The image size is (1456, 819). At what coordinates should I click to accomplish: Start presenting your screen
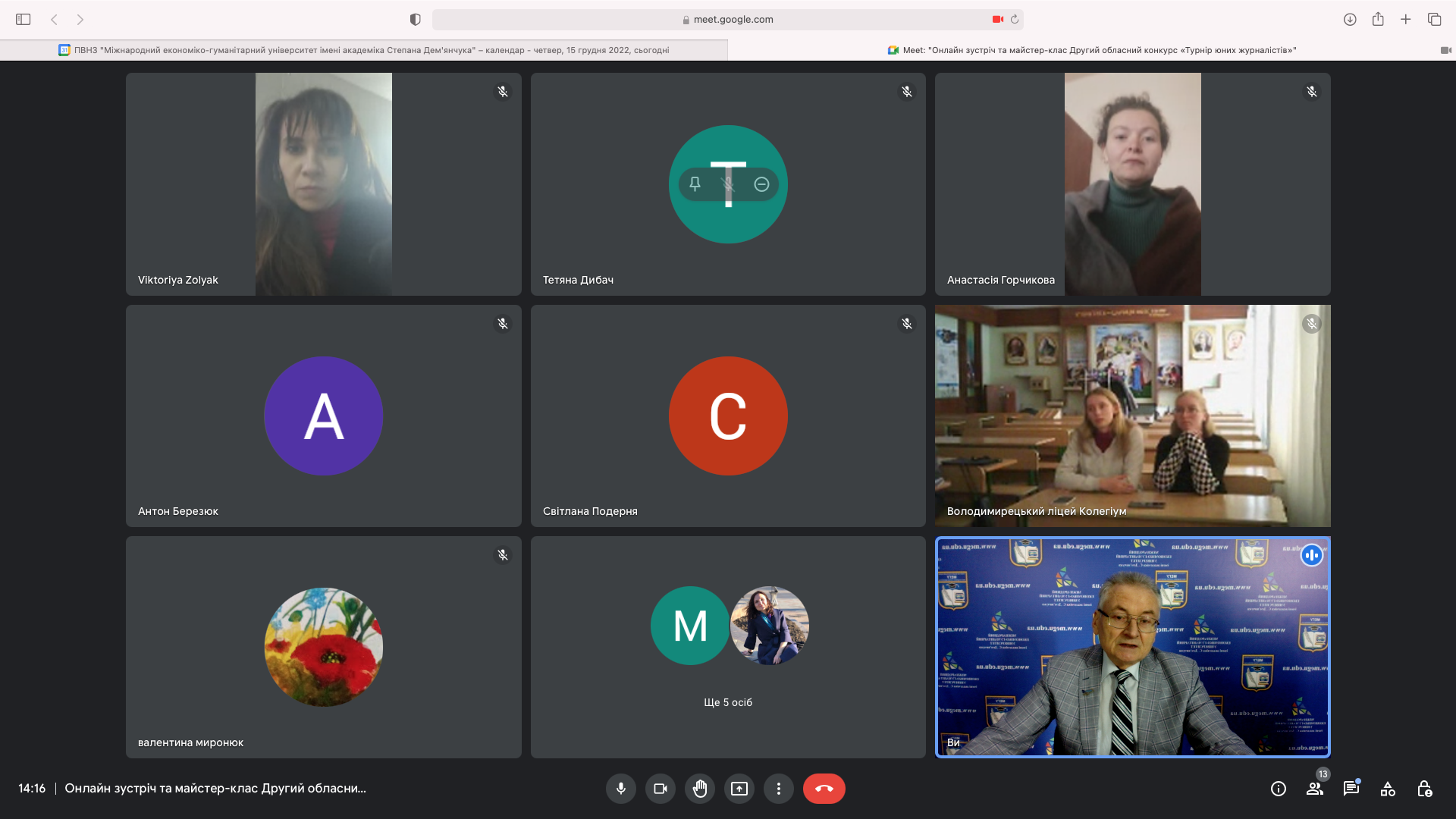[739, 789]
